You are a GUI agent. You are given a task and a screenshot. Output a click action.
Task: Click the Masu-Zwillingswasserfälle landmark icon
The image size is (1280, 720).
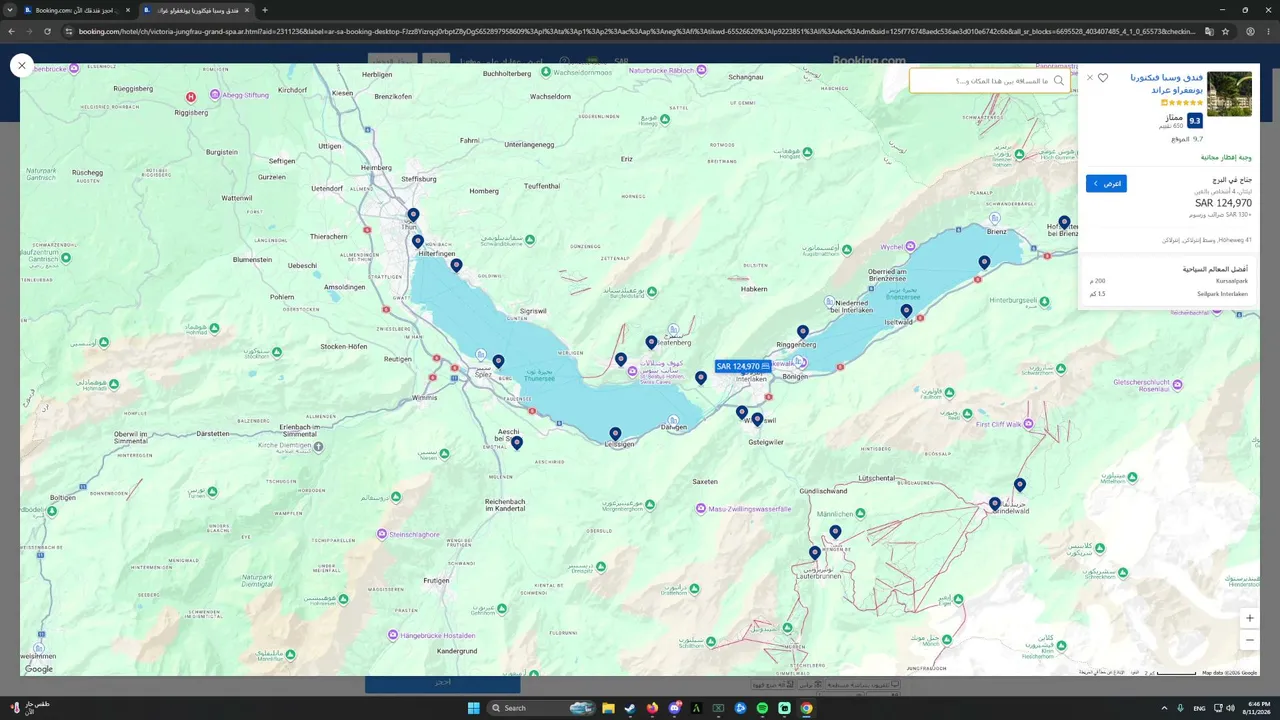click(x=700, y=509)
